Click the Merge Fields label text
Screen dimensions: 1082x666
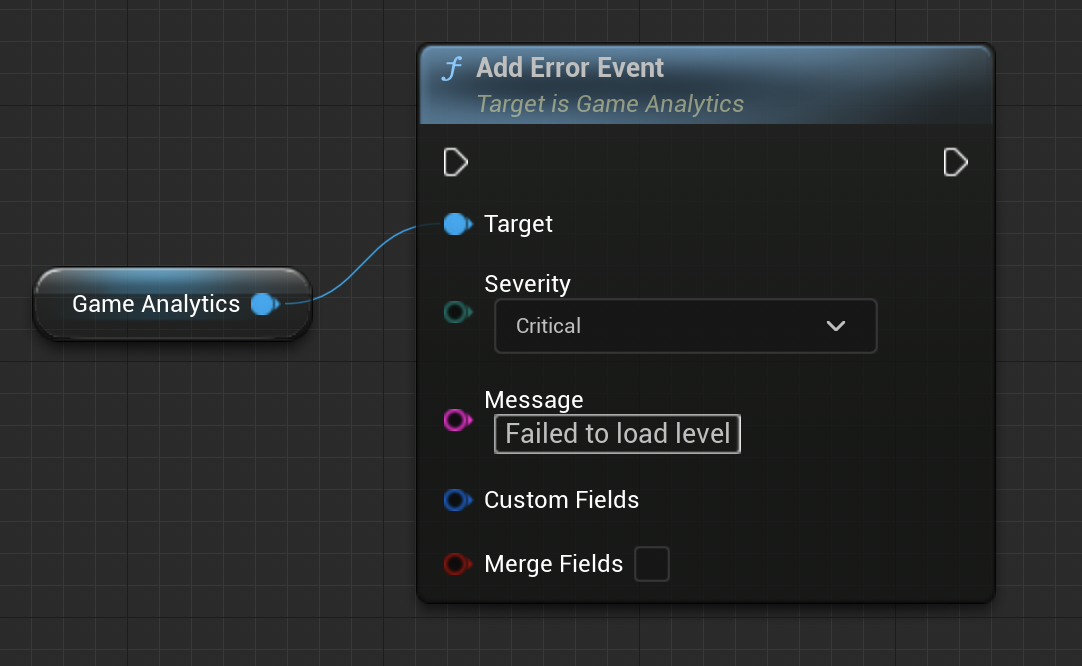pyautogui.click(x=553, y=564)
